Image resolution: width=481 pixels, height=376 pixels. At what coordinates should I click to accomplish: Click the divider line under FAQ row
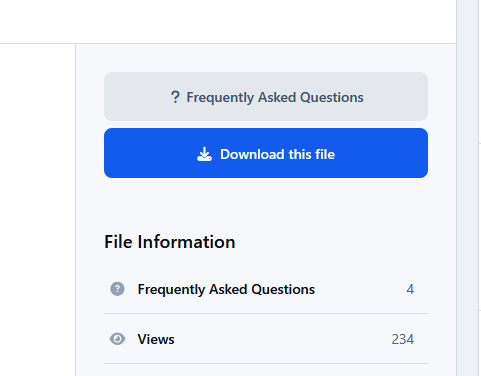pos(266,313)
